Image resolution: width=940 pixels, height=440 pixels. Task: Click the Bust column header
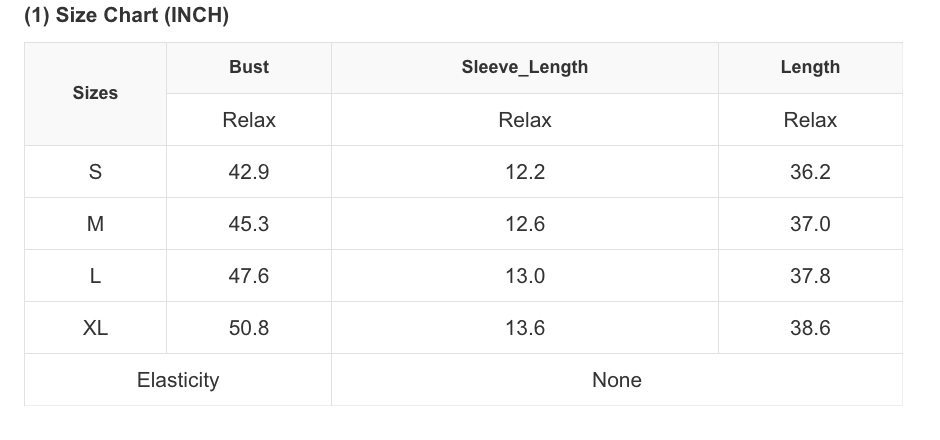click(249, 68)
